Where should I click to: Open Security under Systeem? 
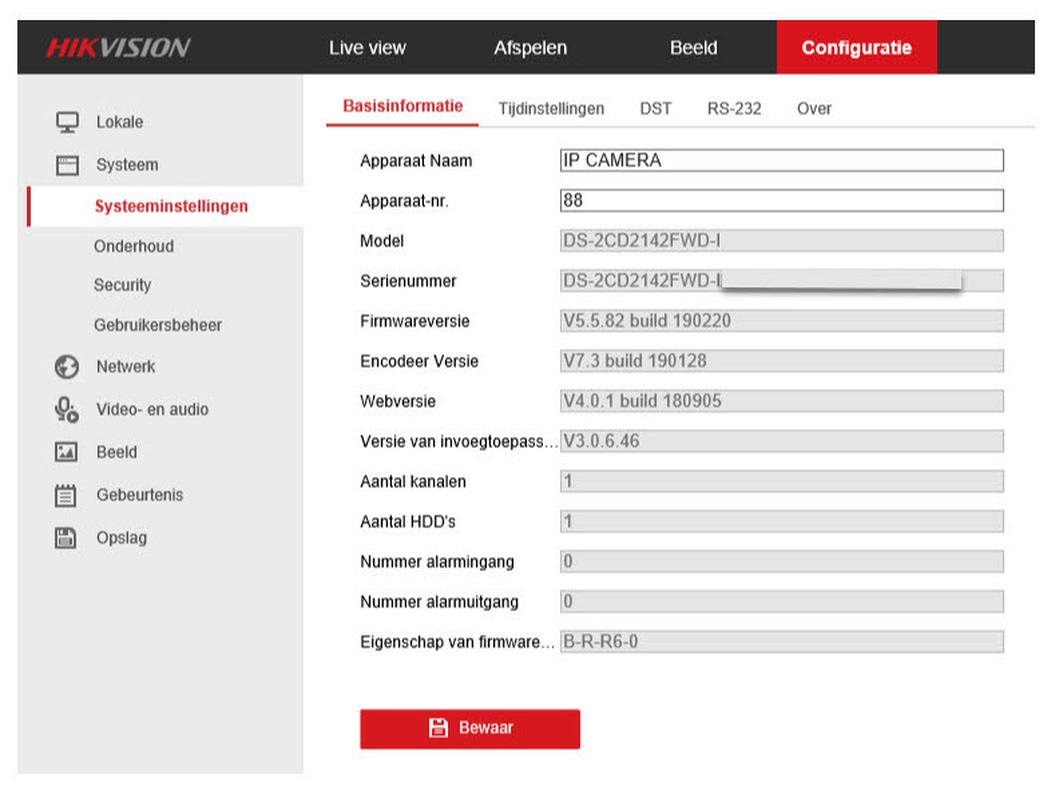[x=123, y=285]
